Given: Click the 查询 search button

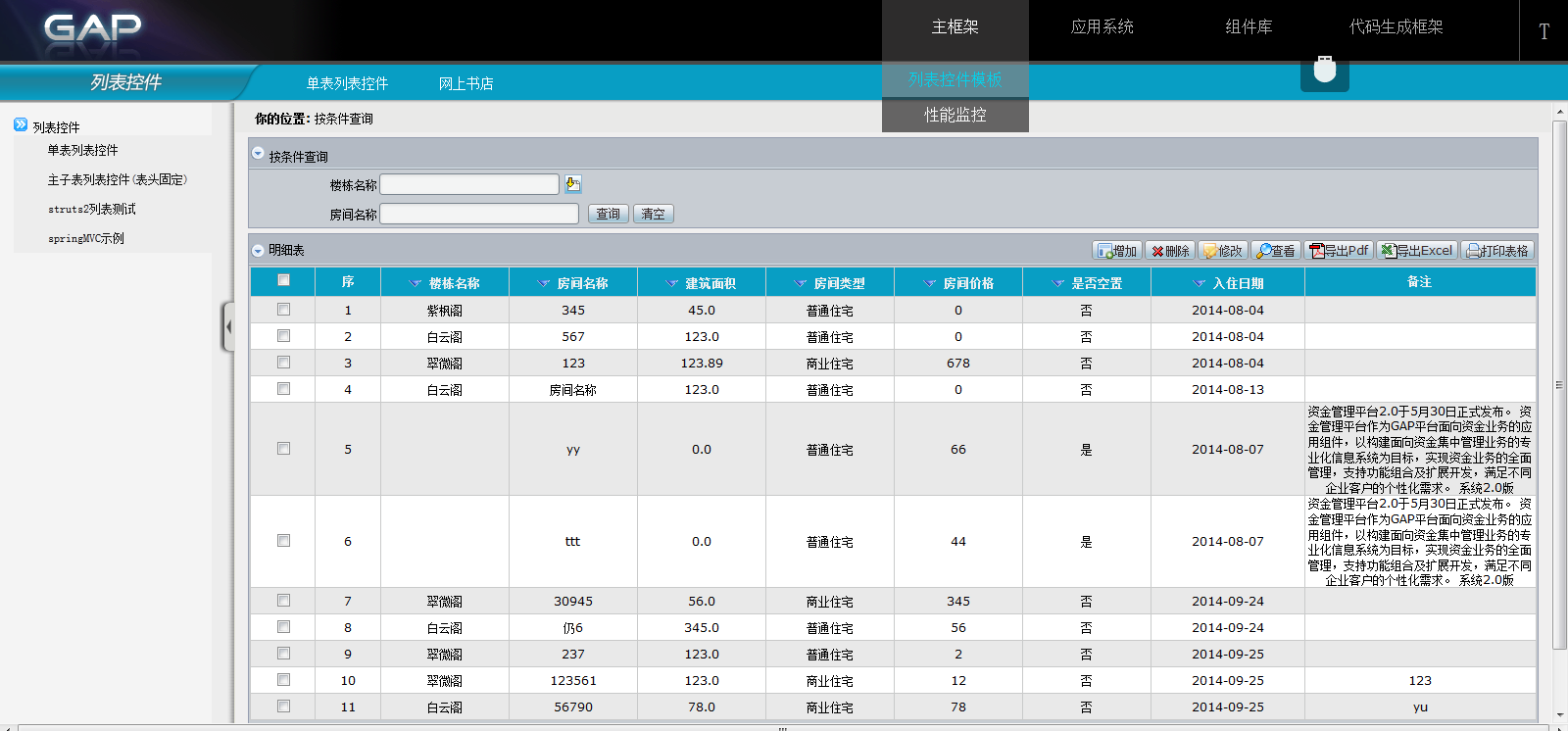Looking at the screenshot, I should click(x=609, y=214).
